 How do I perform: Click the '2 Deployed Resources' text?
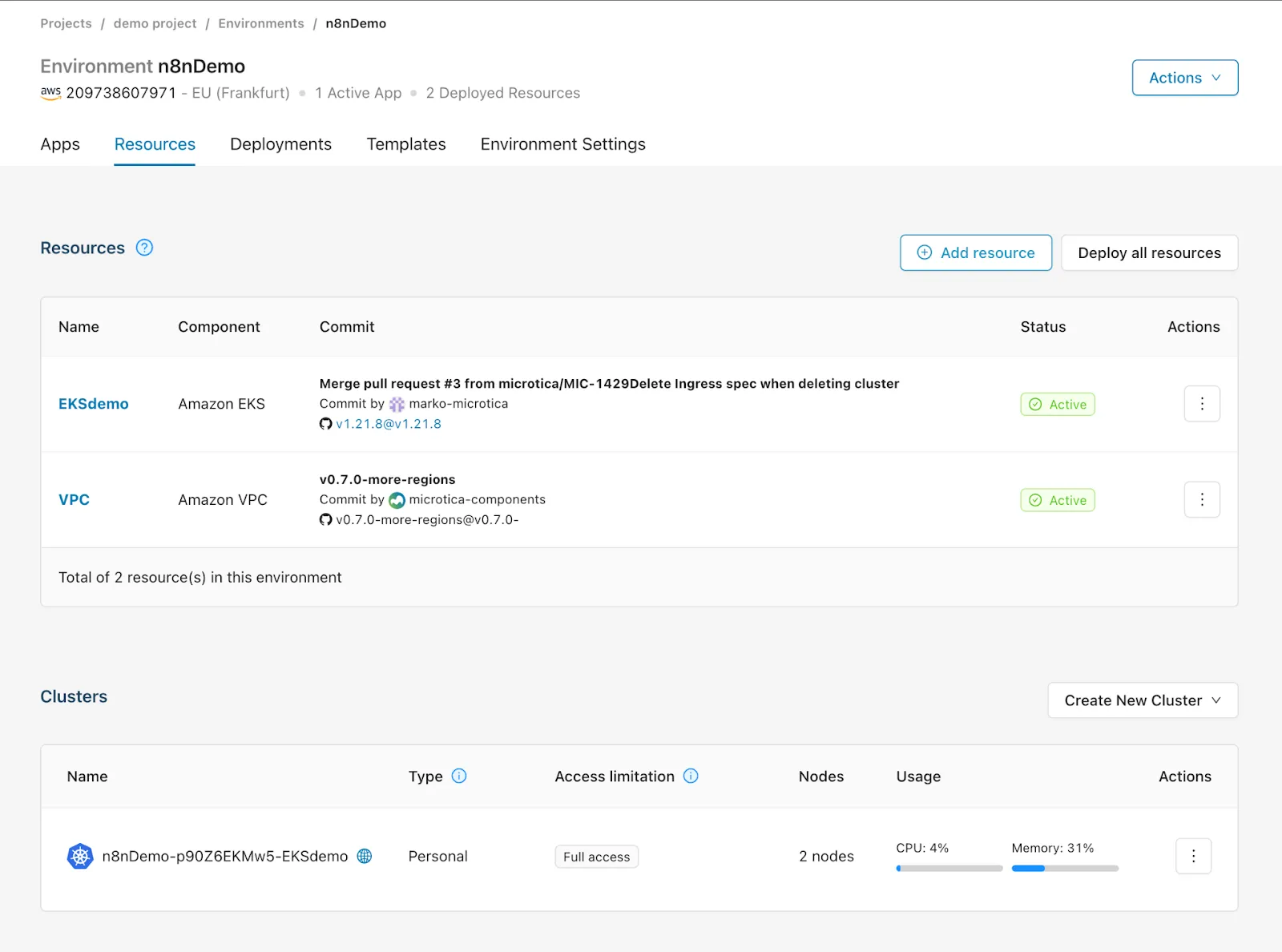point(503,93)
